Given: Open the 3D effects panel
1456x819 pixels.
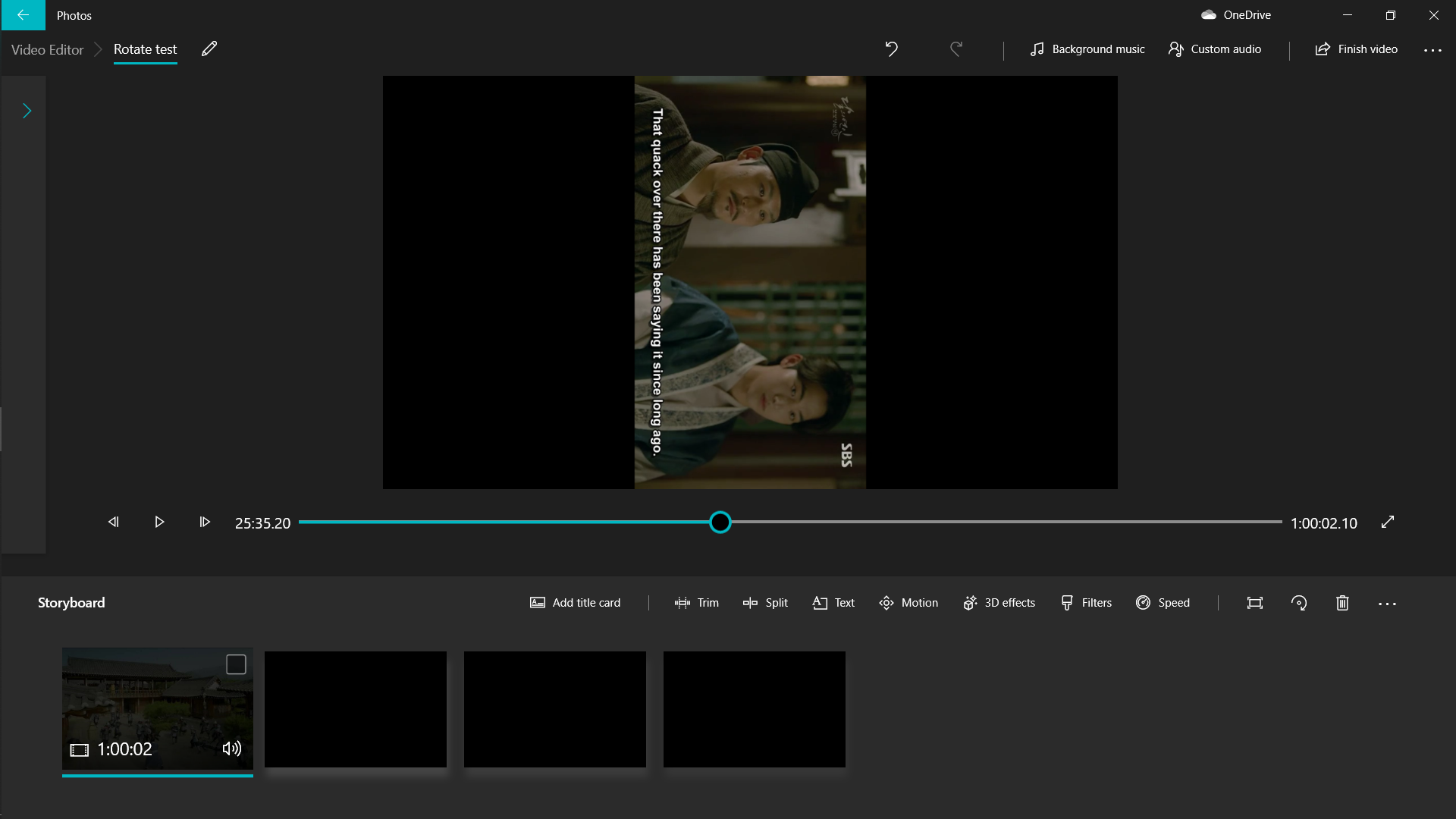Looking at the screenshot, I should pyautogui.click(x=999, y=602).
